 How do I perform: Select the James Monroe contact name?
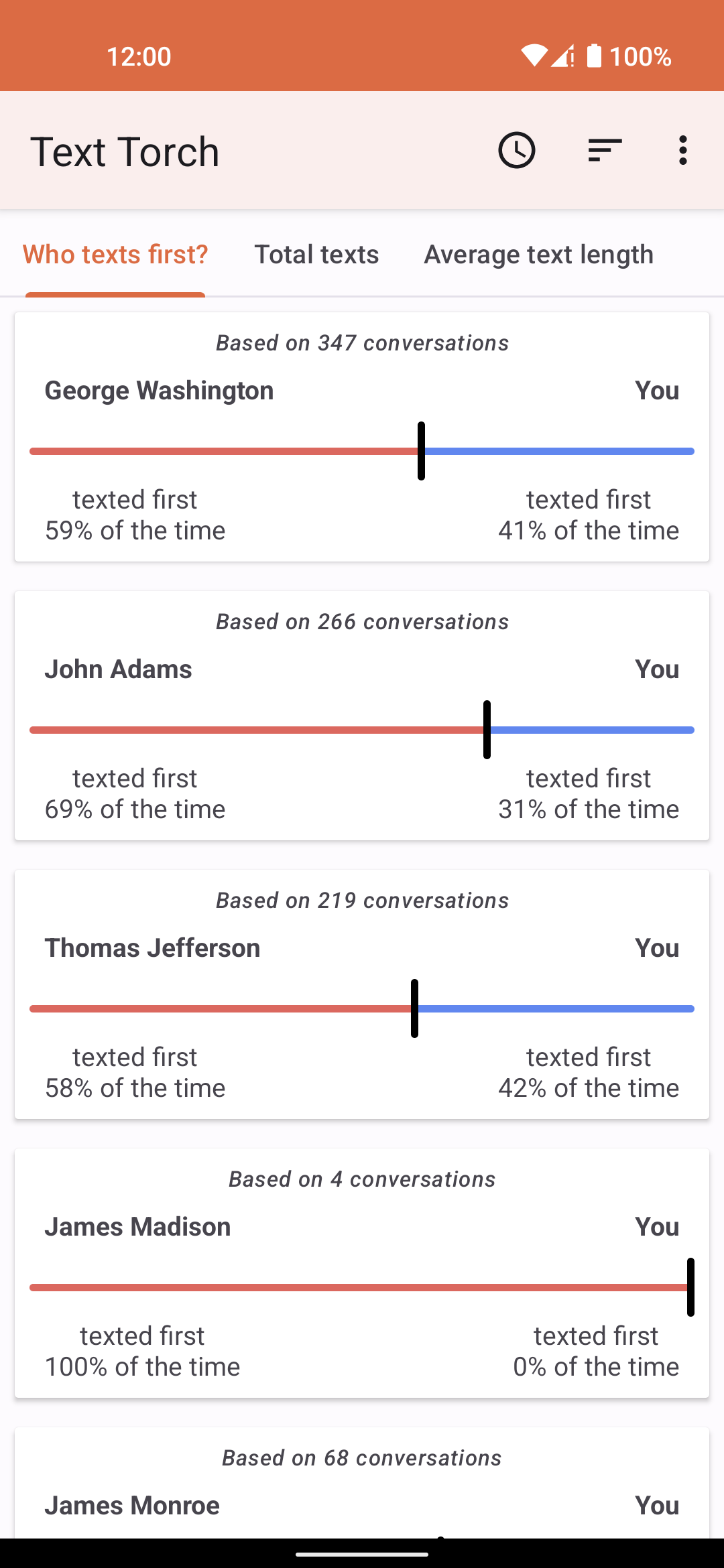(132, 1506)
